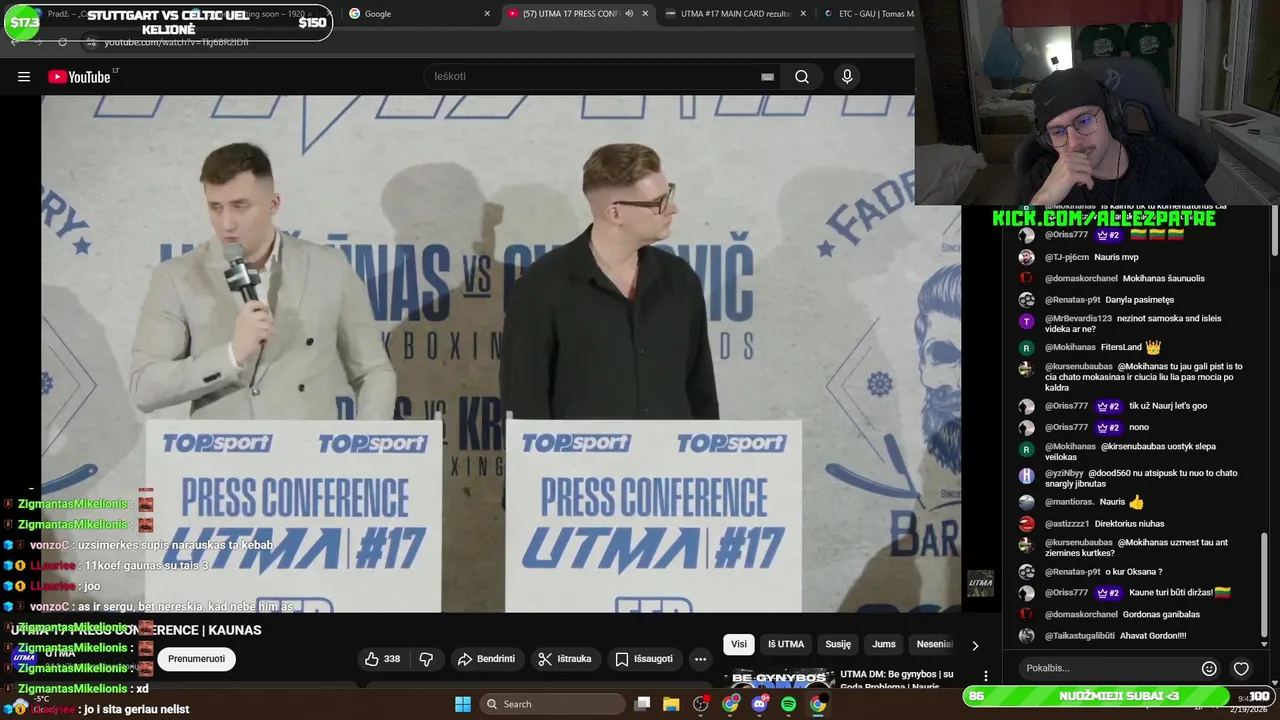The height and width of the screenshot is (720, 1280).
Task: Mute the audio-playing UTMA tab speaker icon
Action: [x=629, y=14]
